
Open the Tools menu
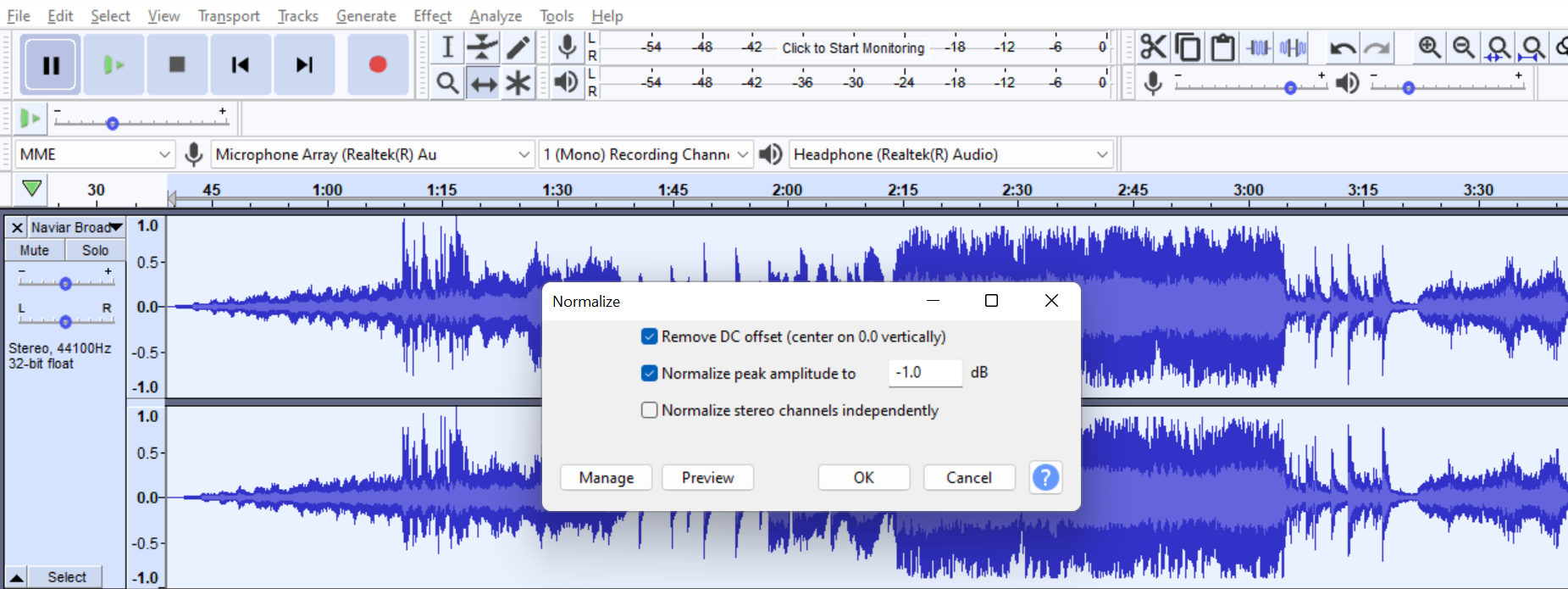coord(557,15)
